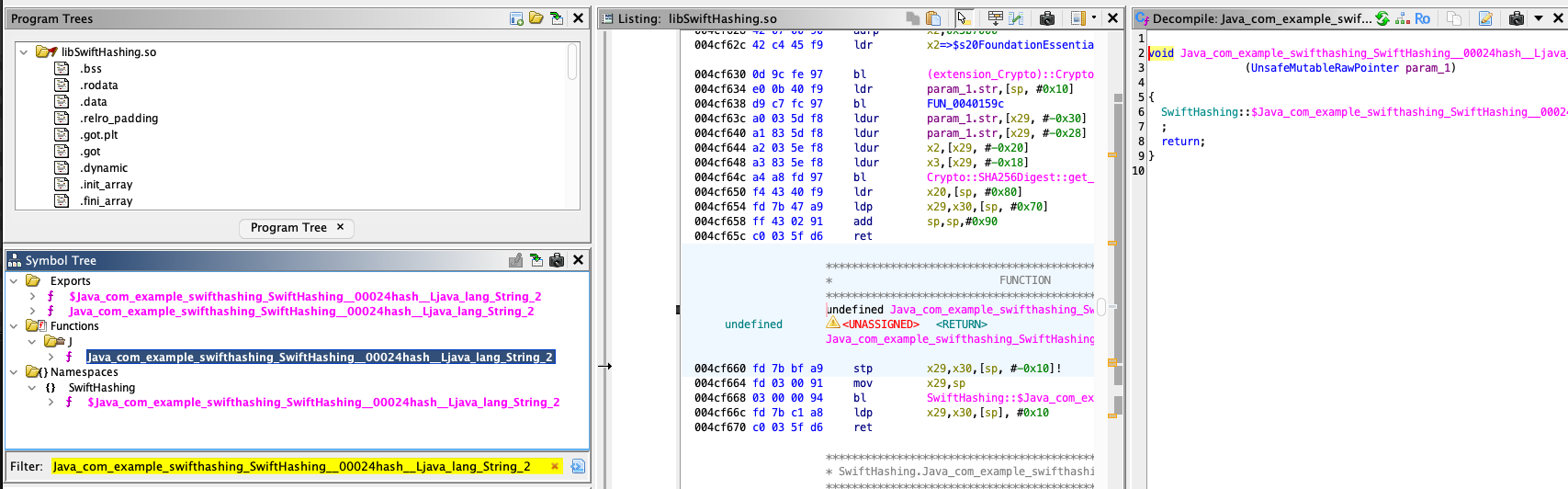This screenshot has height=489, width=1568.
Task: Click the SwiftHashing::$Java_com_ex bl call target
Action: (x=1010, y=398)
